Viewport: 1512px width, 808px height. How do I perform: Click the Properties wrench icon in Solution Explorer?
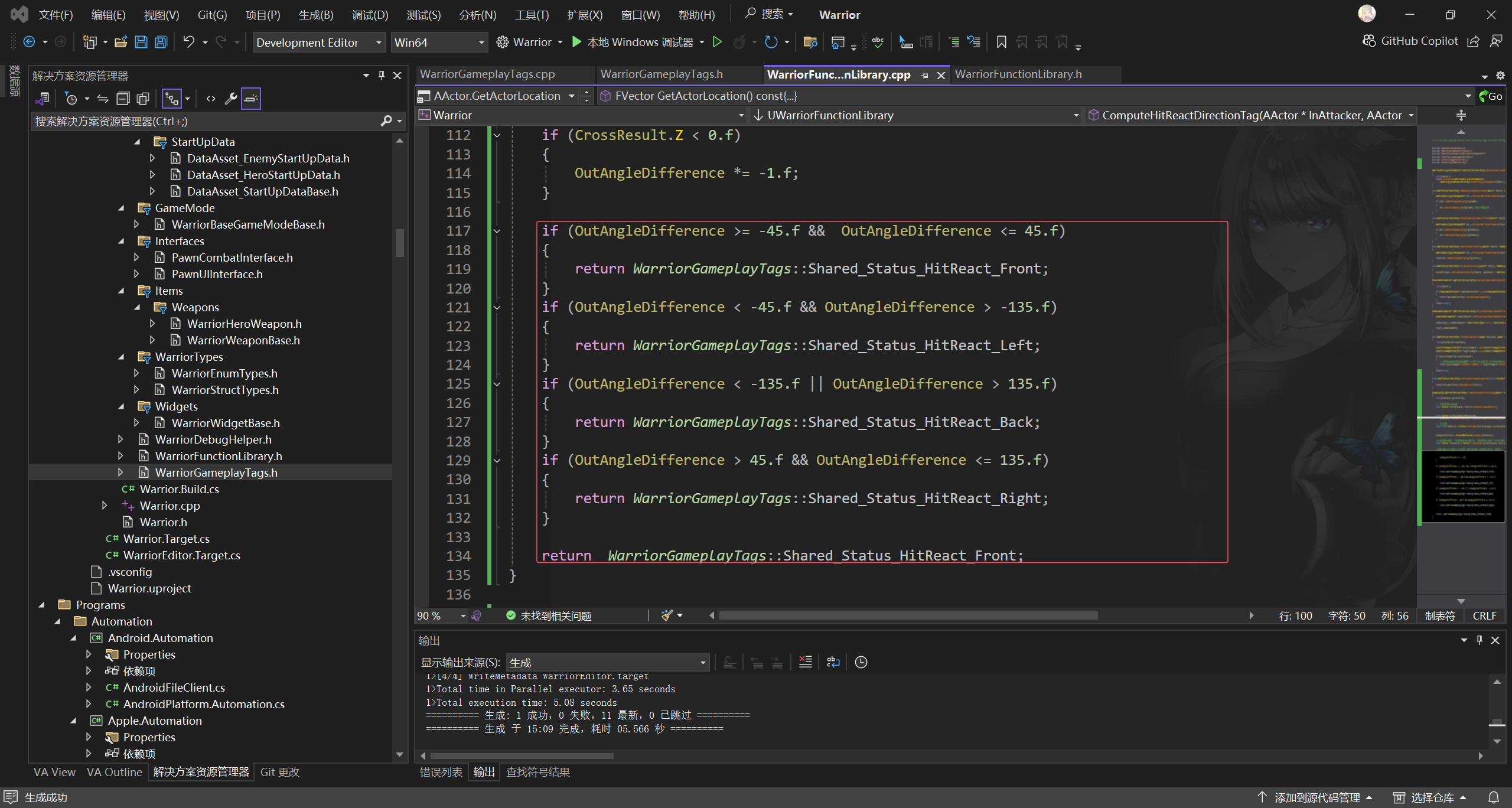pos(232,98)
